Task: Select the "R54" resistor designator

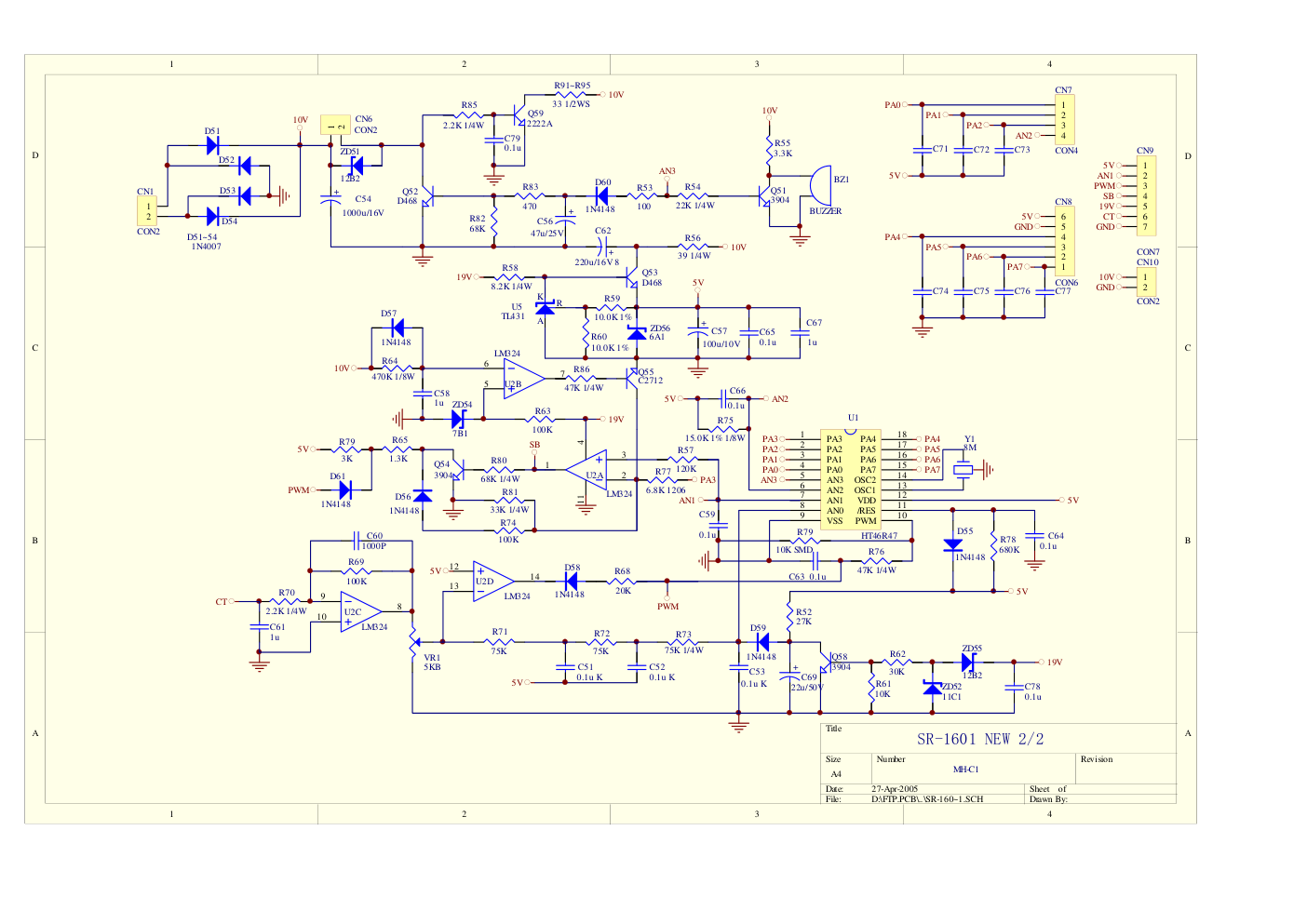Action: pos(693,187)
